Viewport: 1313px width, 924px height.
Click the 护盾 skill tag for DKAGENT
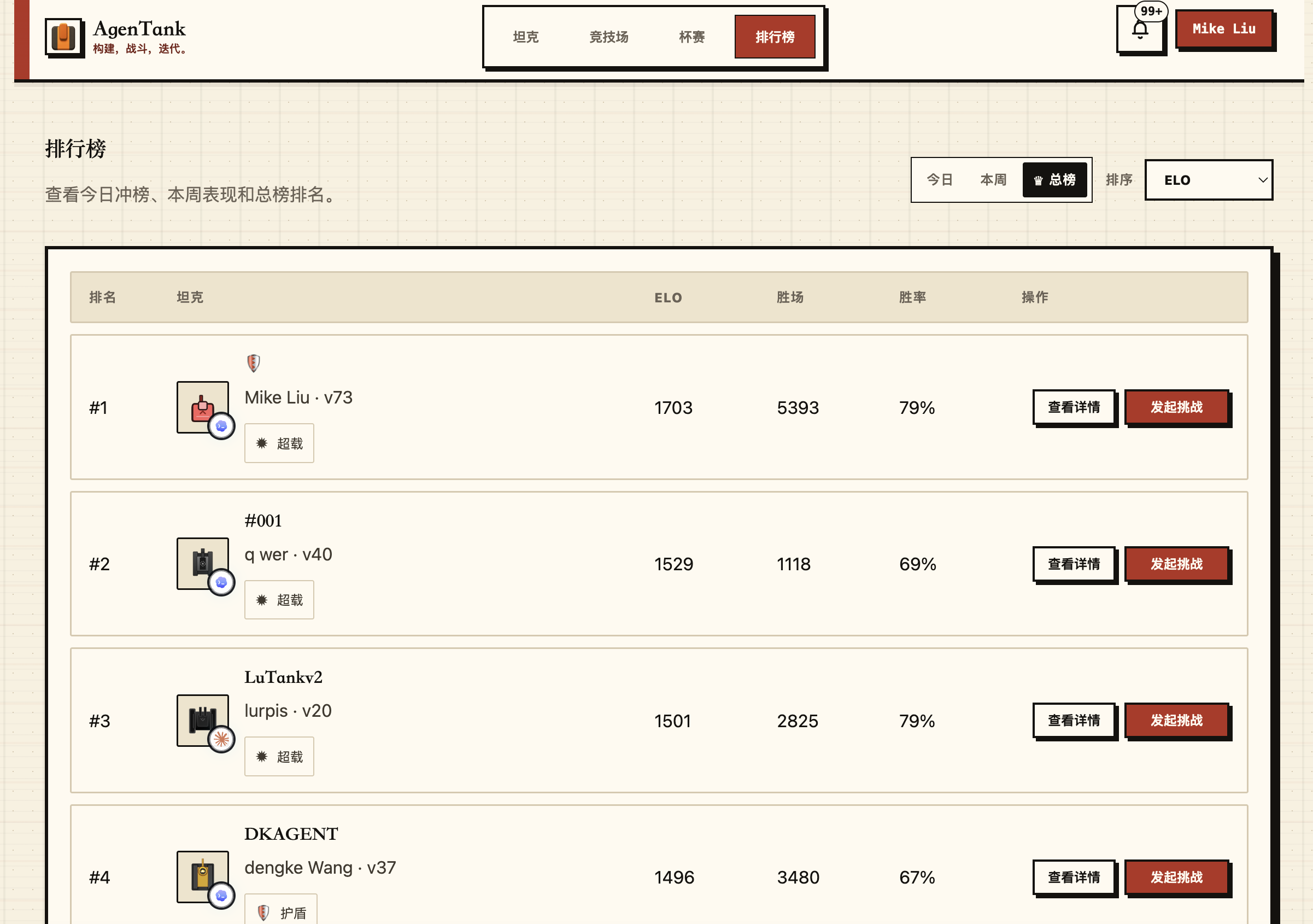281,910
